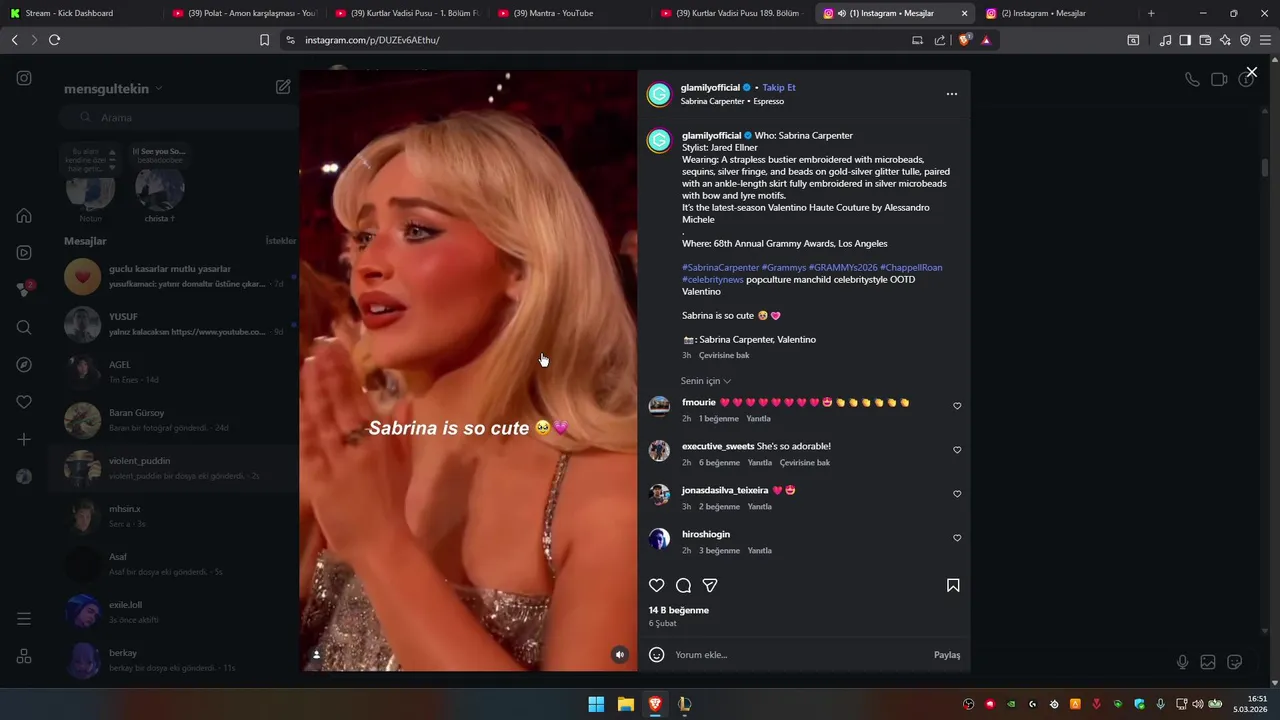Toggle the video mute speaker icon
Viewport: 1280px width, 720px height.
tap(620, 655)
